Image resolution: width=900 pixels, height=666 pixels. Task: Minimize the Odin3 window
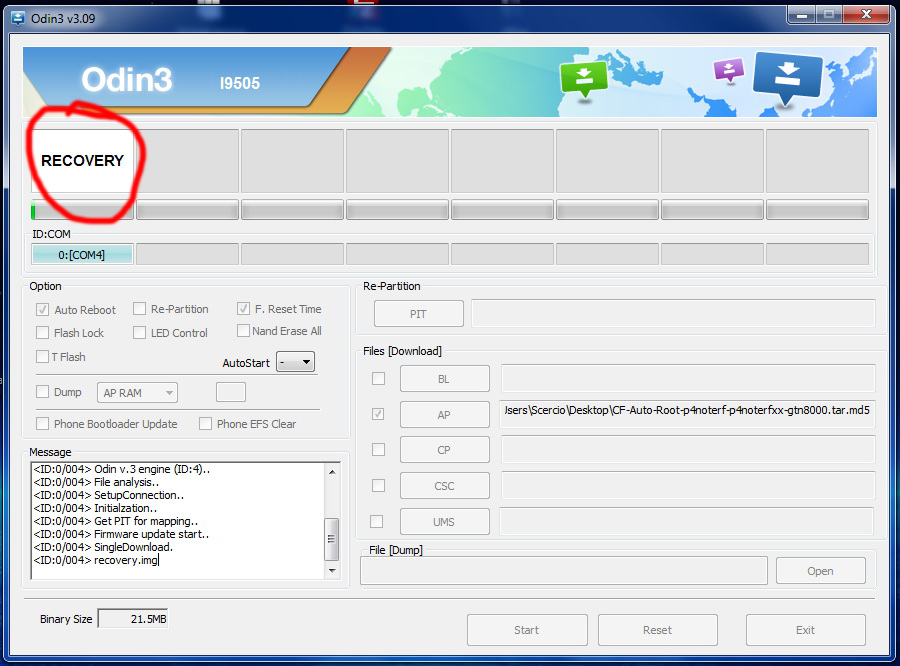point(801,15)
